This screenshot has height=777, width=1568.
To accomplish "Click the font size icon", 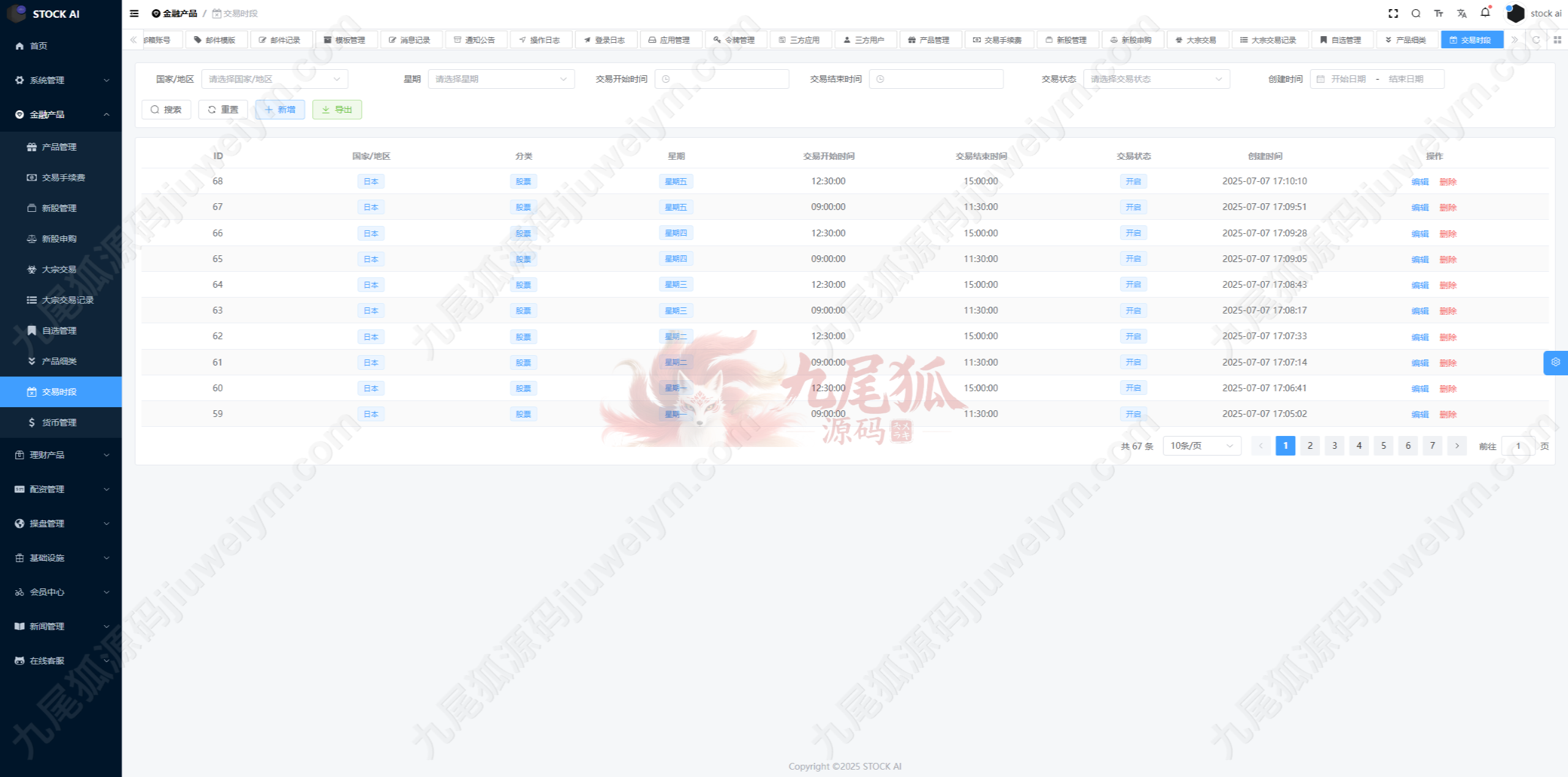I will click(1439, 13).
